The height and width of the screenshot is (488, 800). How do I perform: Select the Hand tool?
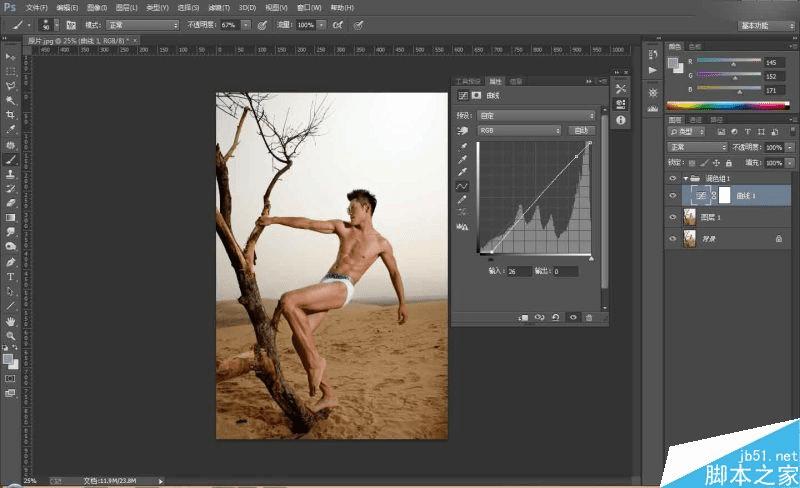(10, 320)
